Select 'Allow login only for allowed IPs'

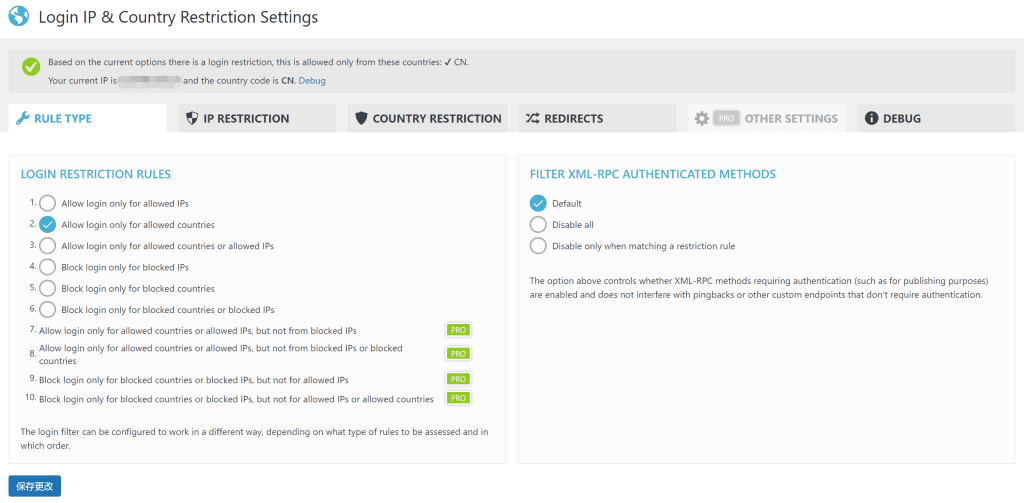point(47,203)
